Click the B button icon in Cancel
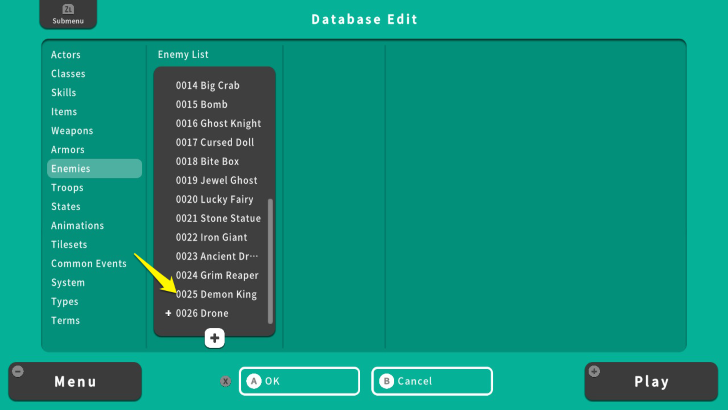728x410 pixels. [x=386, y=381]
